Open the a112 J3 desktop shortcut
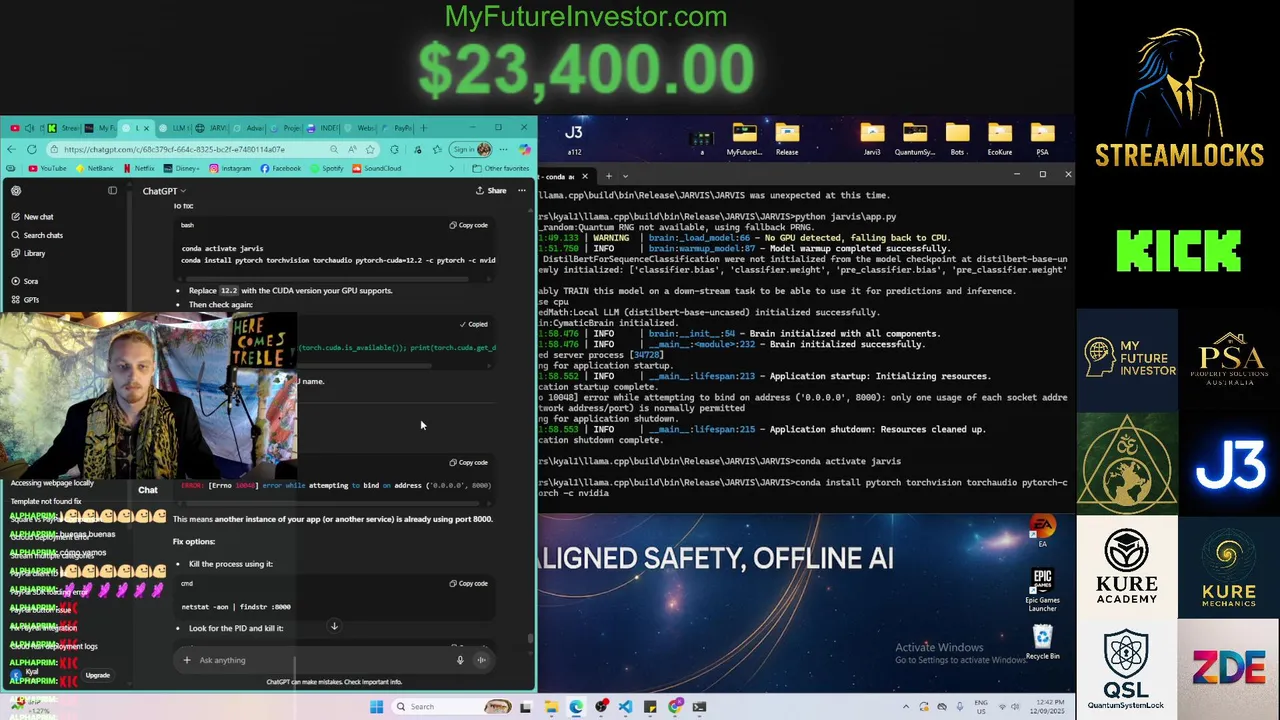Image resolution: width=1280 pixels, height=720 pixels. (x=574, y=139)
